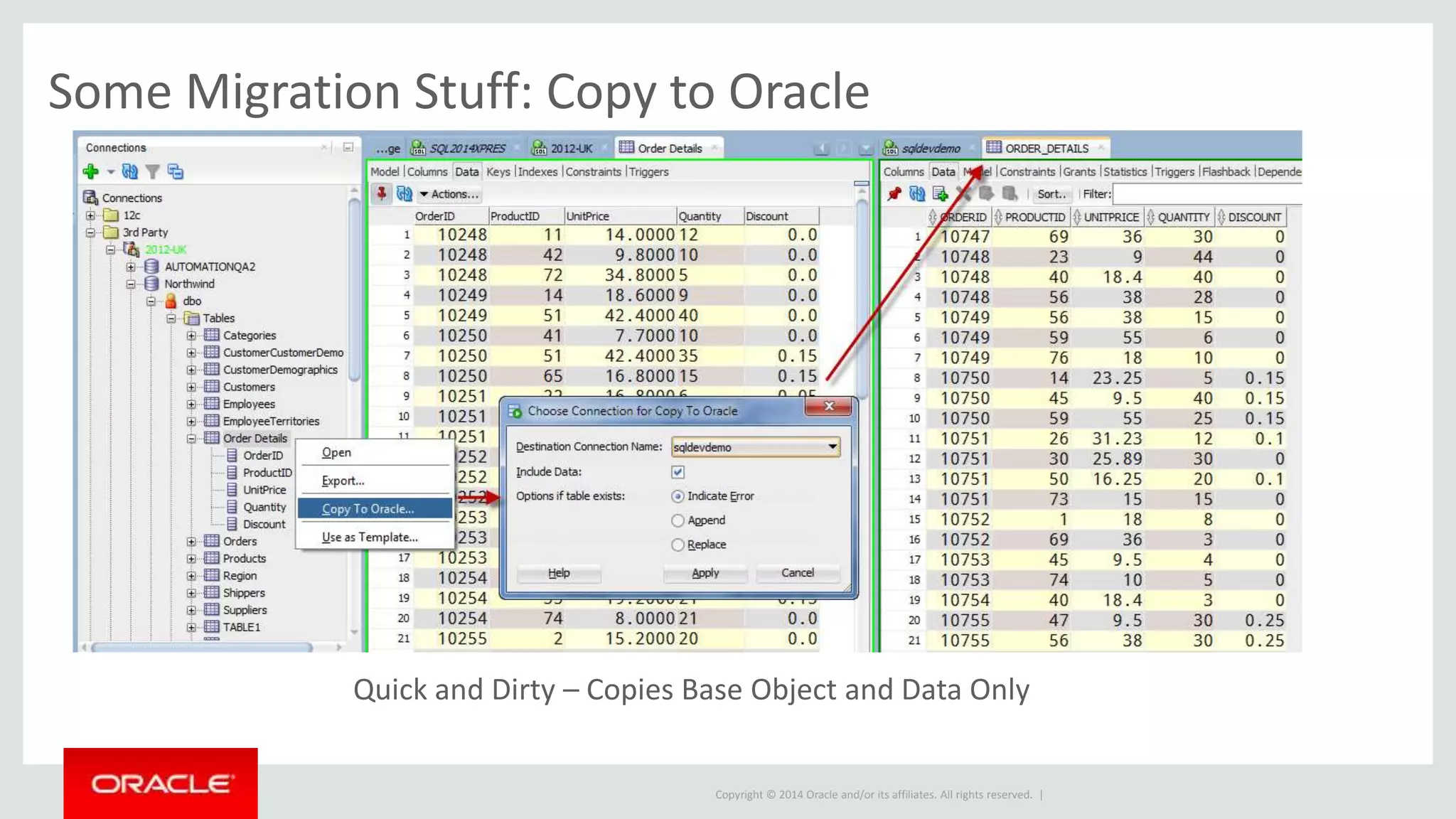Select the UnitPrice column in tree
Image resolution: width=1456 pixels, height=819 pixels.
click(264, 490)
